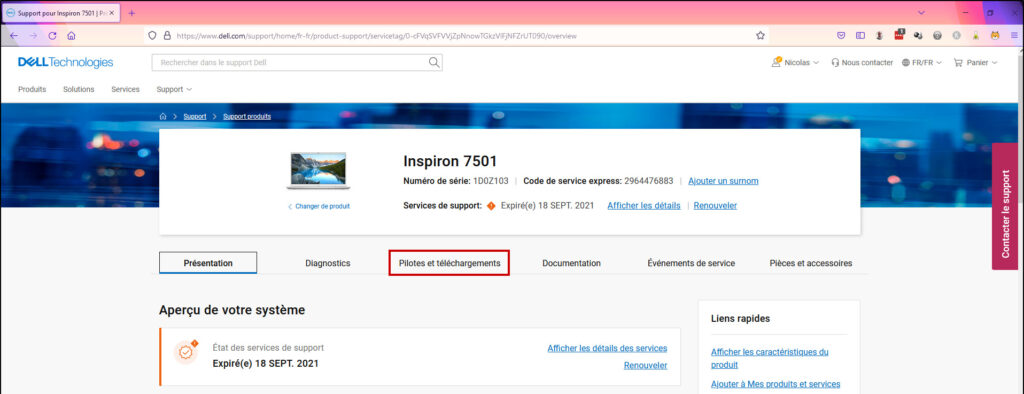Change the FR/FR language region
The height and width of the screenshot is (394, 1024).
click(x=921, y=63)
